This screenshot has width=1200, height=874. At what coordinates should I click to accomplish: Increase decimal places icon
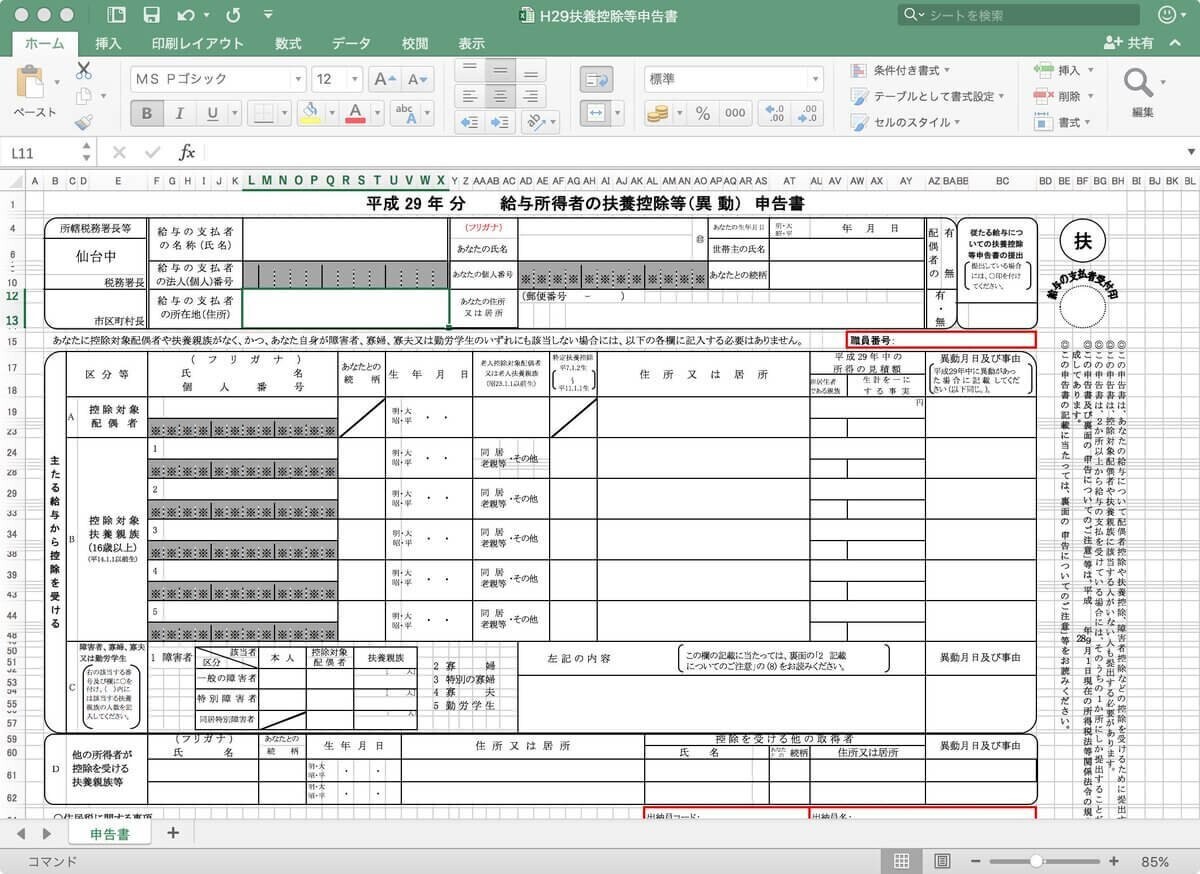pyautogui.click(x=773, y=113)
